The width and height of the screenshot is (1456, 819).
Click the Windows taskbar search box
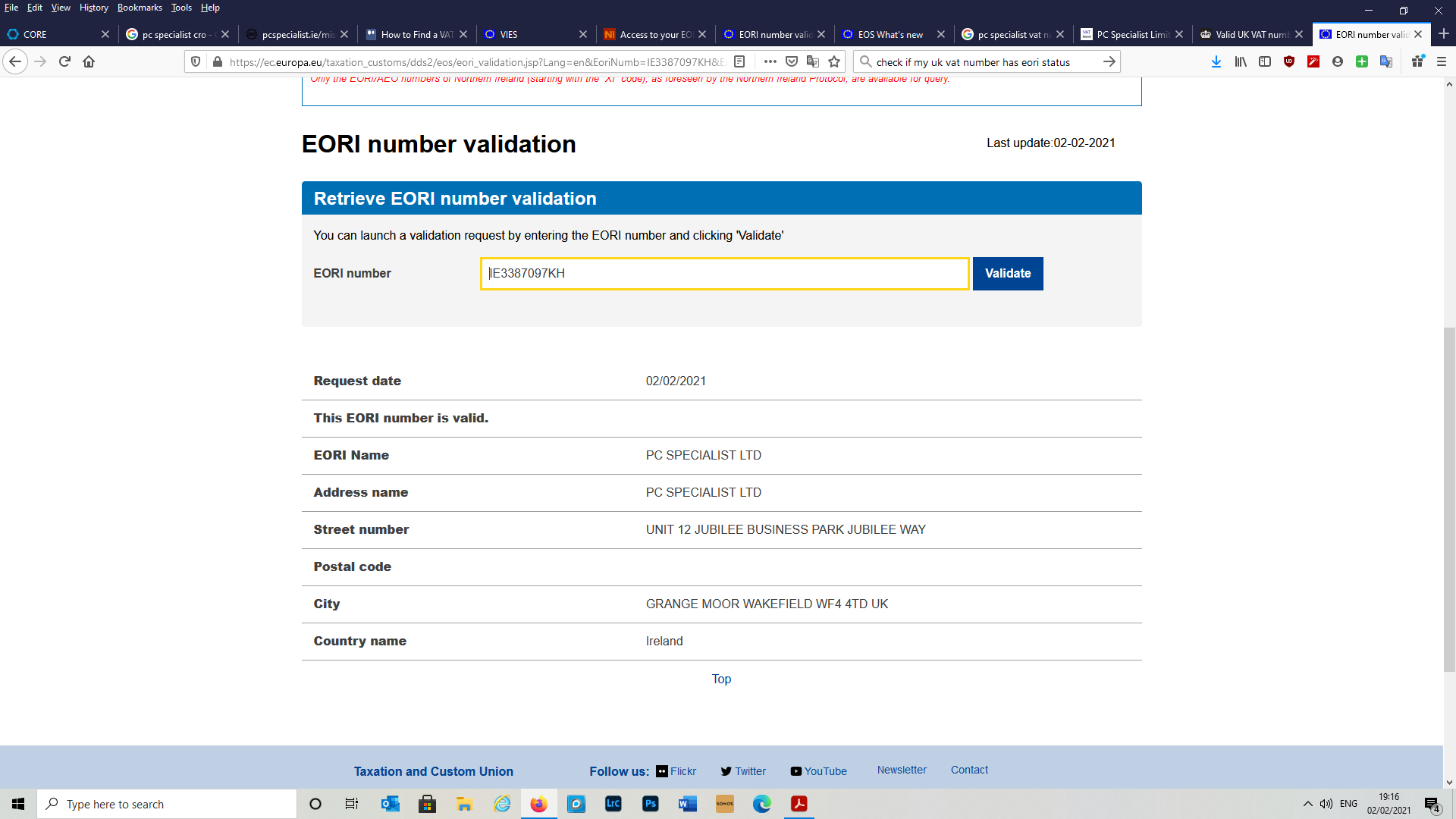[x=167, y=804]
